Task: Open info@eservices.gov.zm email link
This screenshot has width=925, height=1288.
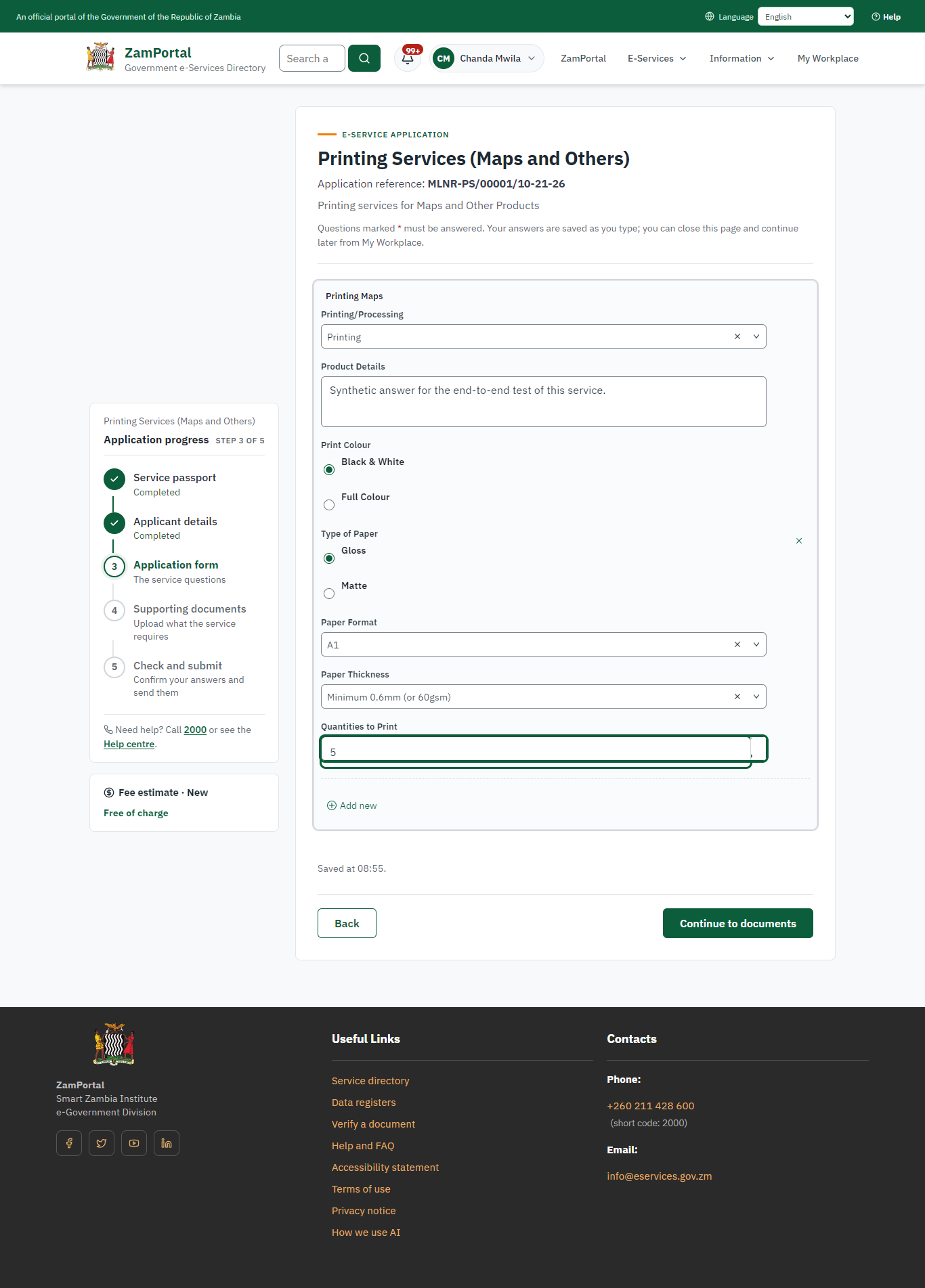Action: tap(660, 1176)
